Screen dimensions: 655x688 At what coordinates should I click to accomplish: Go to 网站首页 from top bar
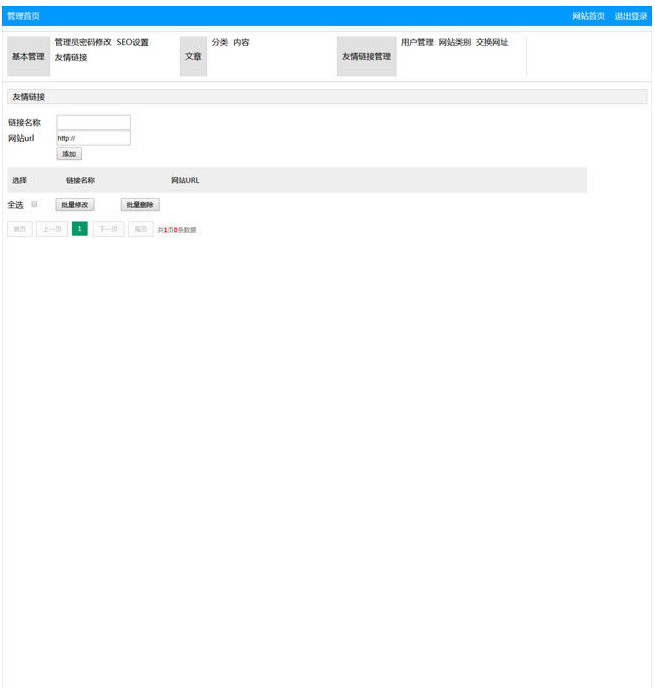(x=588, y=16)
